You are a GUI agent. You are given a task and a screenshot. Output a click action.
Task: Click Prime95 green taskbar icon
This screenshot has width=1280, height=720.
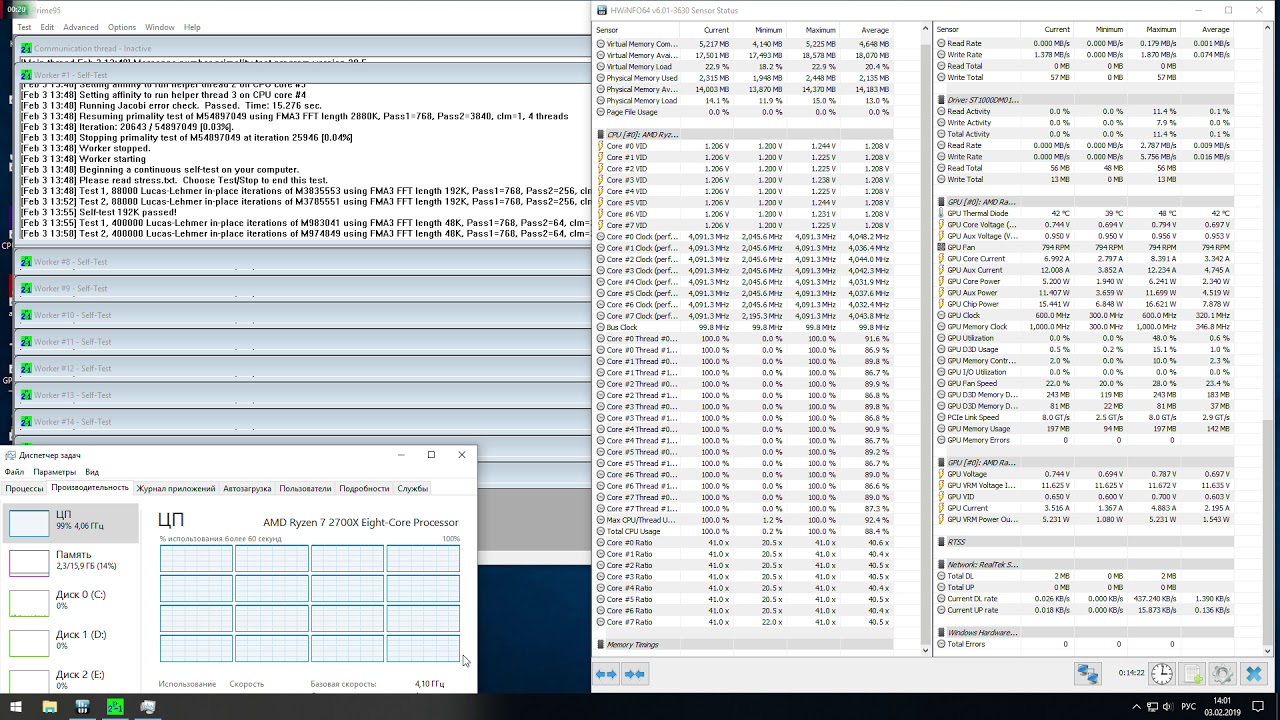click(115, 707)
